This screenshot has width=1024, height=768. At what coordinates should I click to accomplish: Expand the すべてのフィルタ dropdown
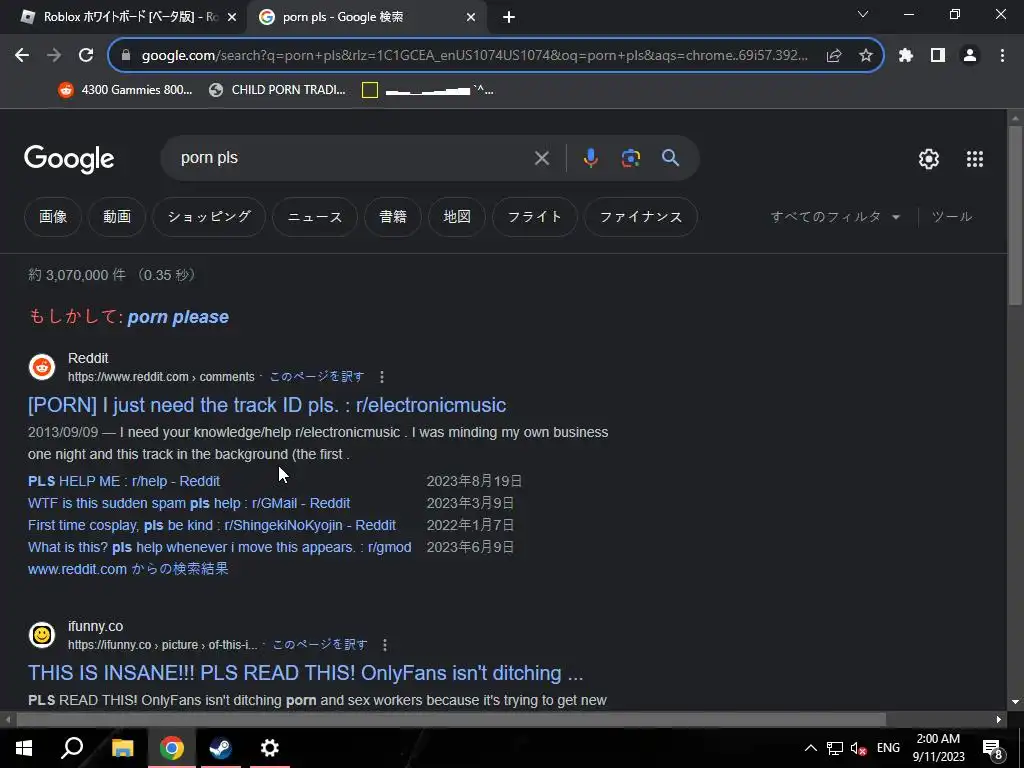(835, 217)
